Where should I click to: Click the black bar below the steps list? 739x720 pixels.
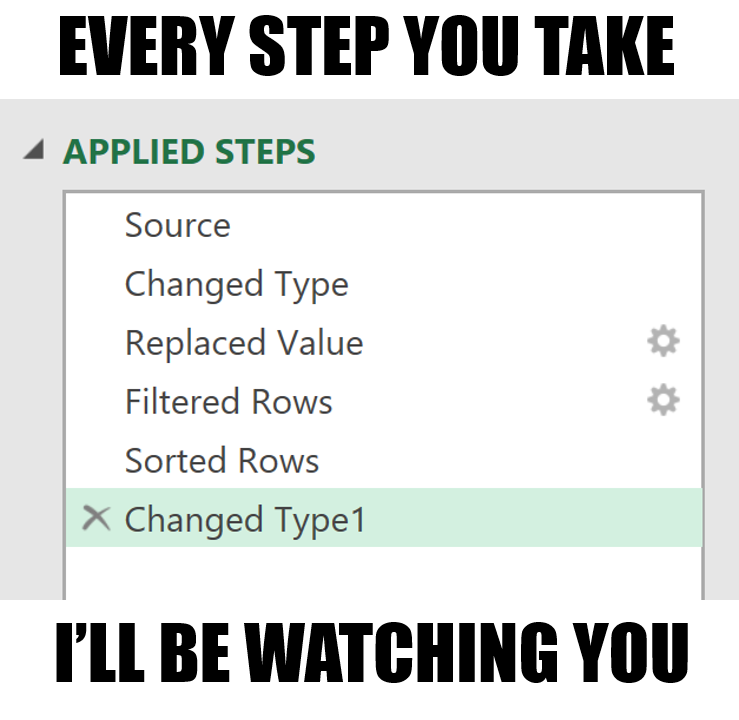point(369,660)
